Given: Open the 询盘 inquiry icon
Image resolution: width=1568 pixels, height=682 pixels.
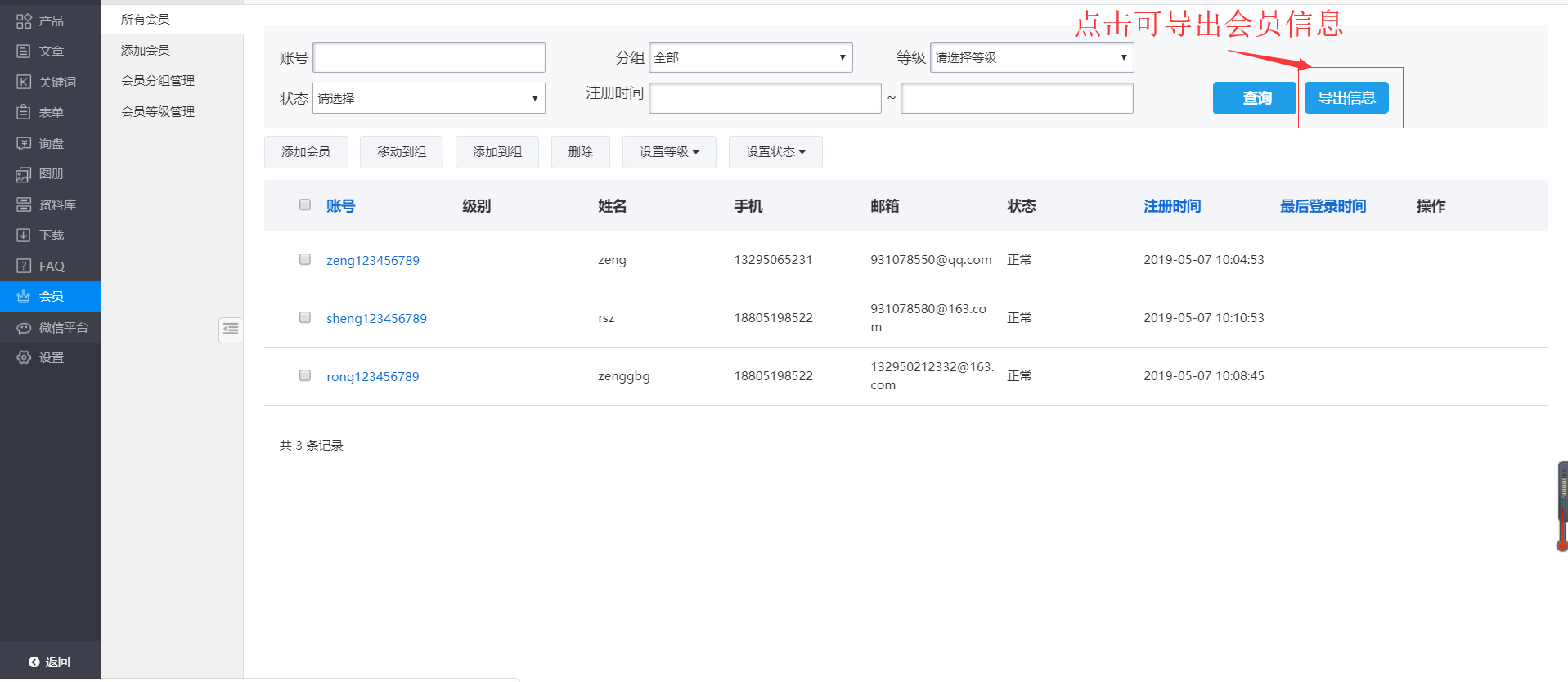Looking at the screenshot, I should click(24, 144).
